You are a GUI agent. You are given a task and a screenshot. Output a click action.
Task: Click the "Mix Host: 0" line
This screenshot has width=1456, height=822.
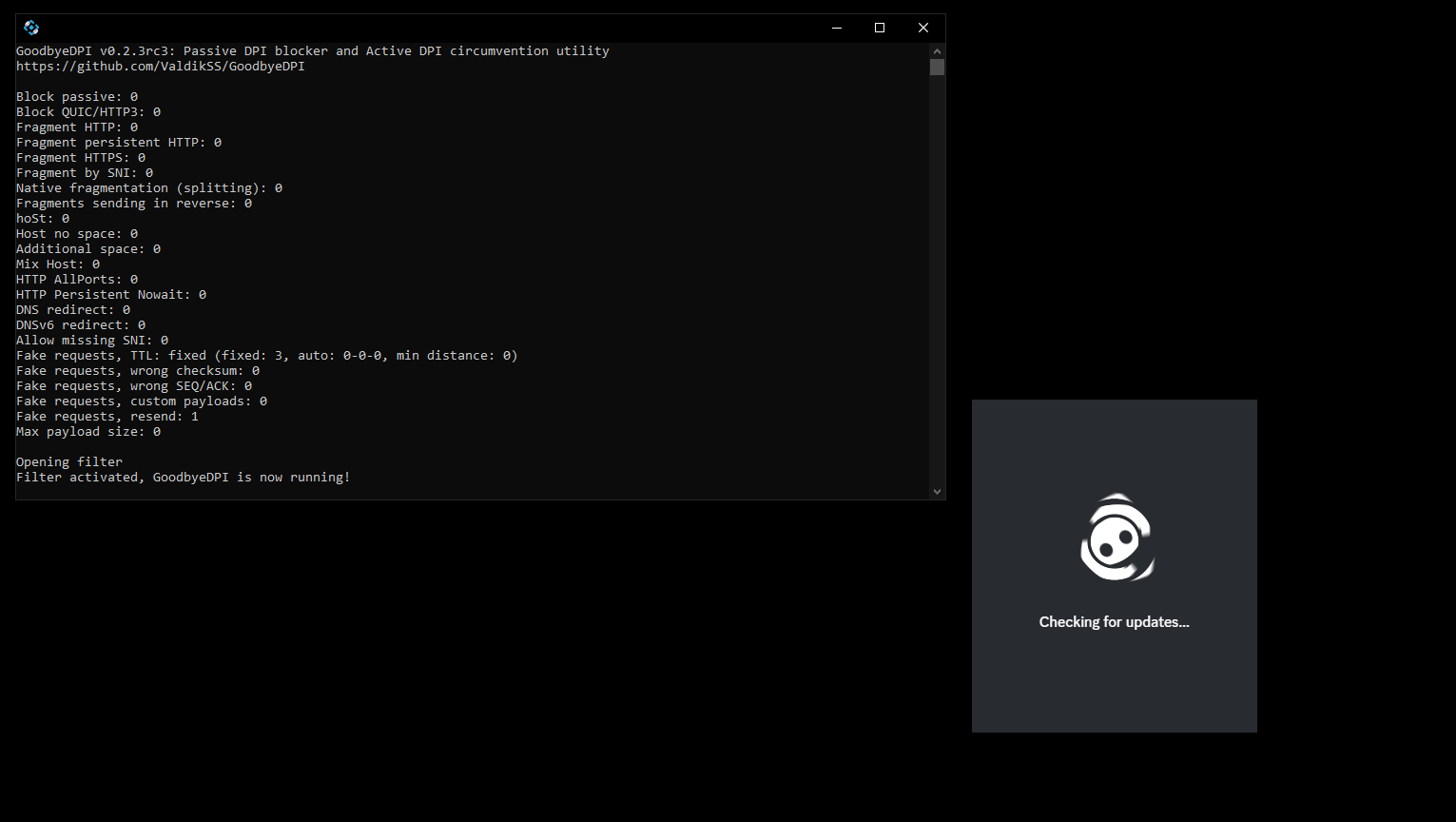pos(58,264)
